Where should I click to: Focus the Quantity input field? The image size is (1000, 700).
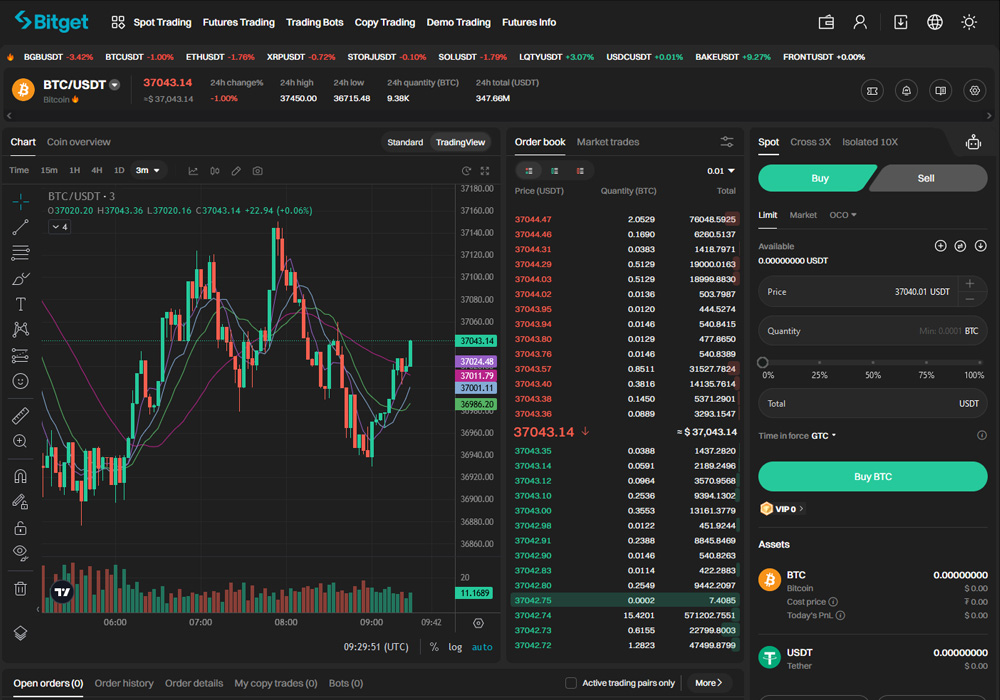coord(872,331)
